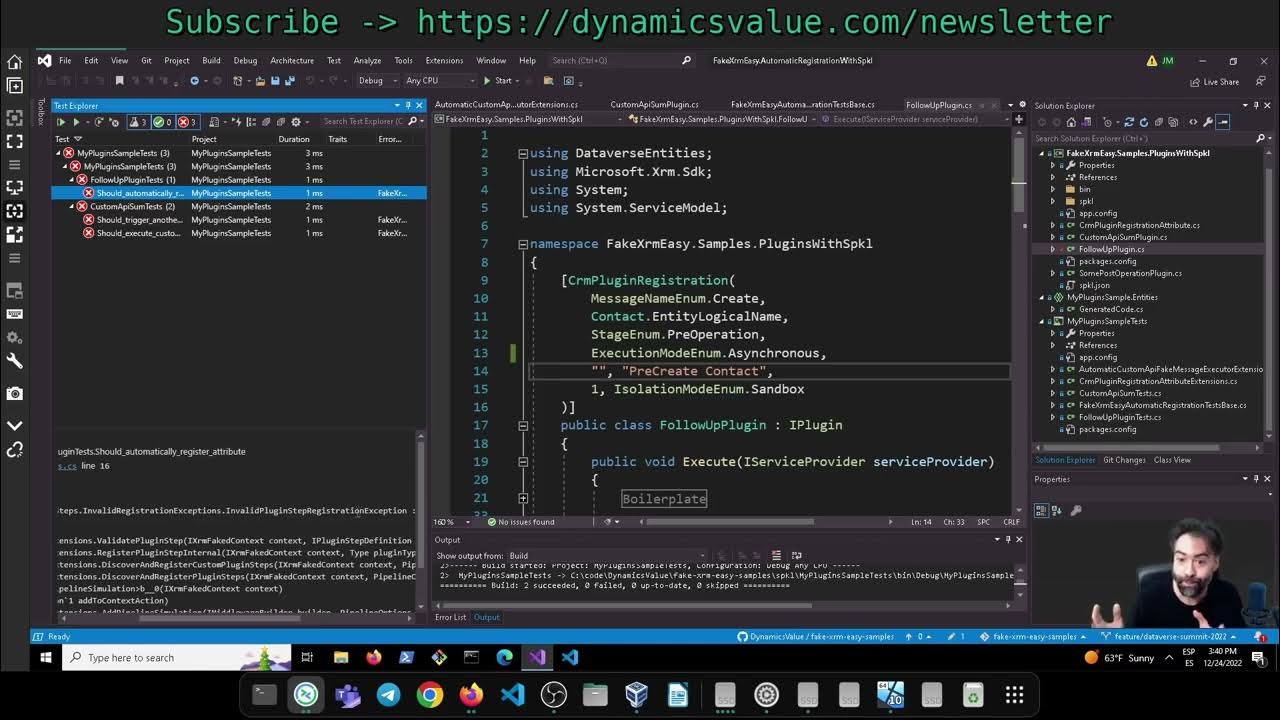Open Microsoft Edge from the taskbar
1280x720 pixels.
[504, 657]
